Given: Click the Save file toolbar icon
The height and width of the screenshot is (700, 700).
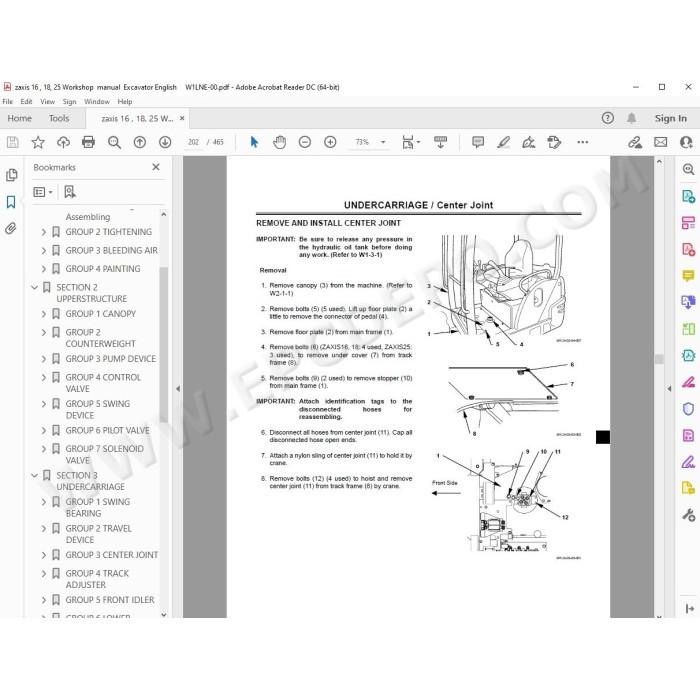Looking at the screenshot, I should pyautogui.click(x=12, y=142).
